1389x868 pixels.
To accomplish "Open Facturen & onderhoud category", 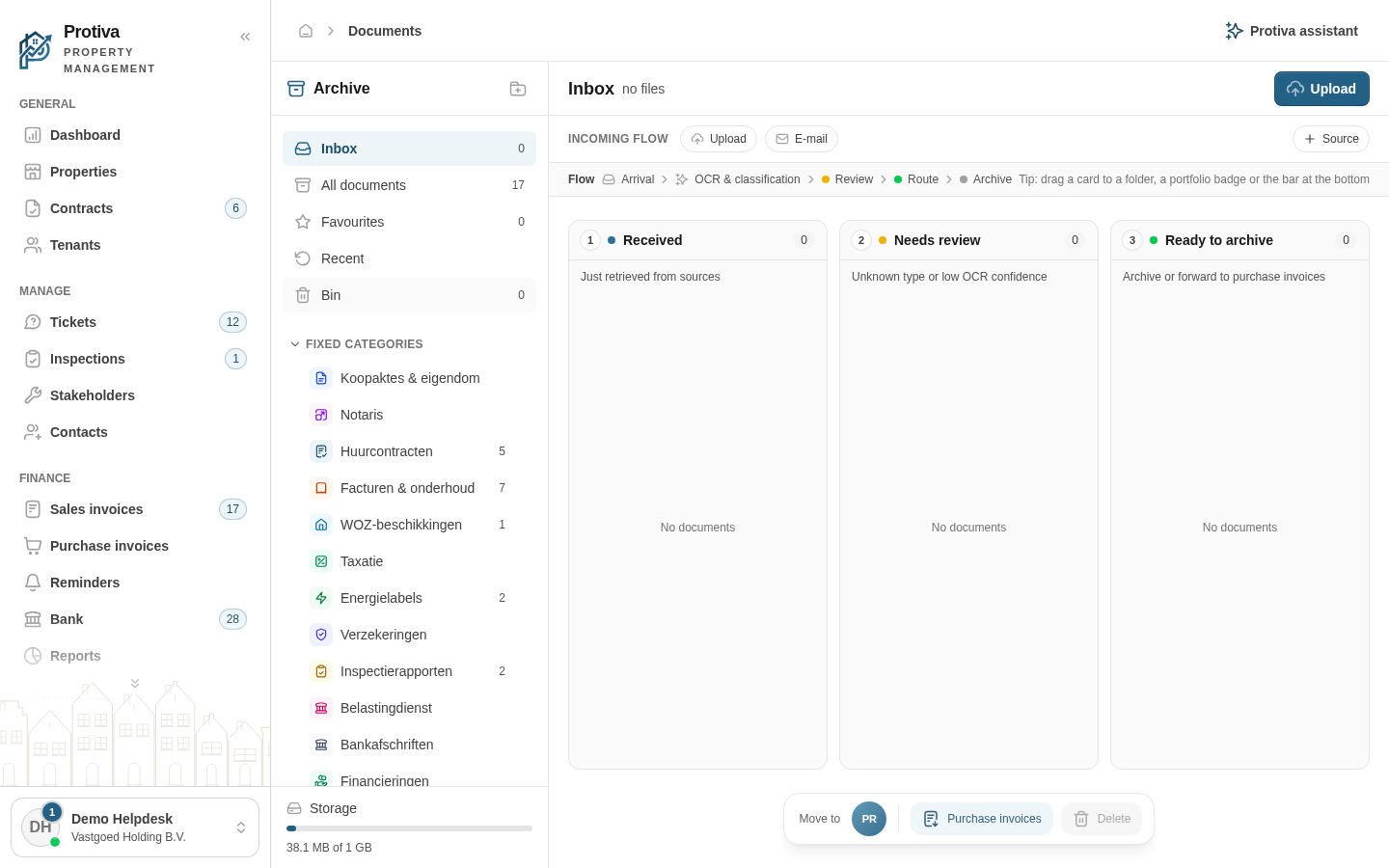I will click(409, 488).
